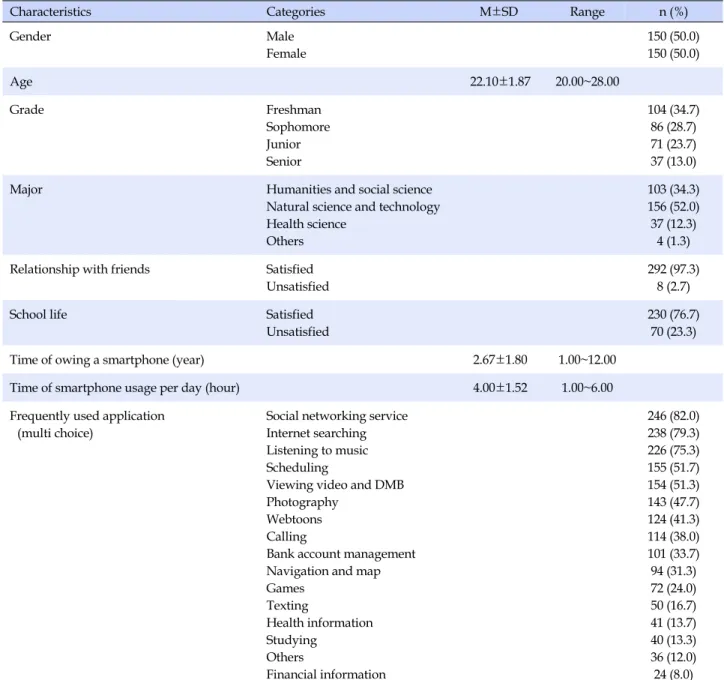Select the 'Female' category cell
Image resolution: width=724 pixels, height=680 pixels.
point(286,54)
